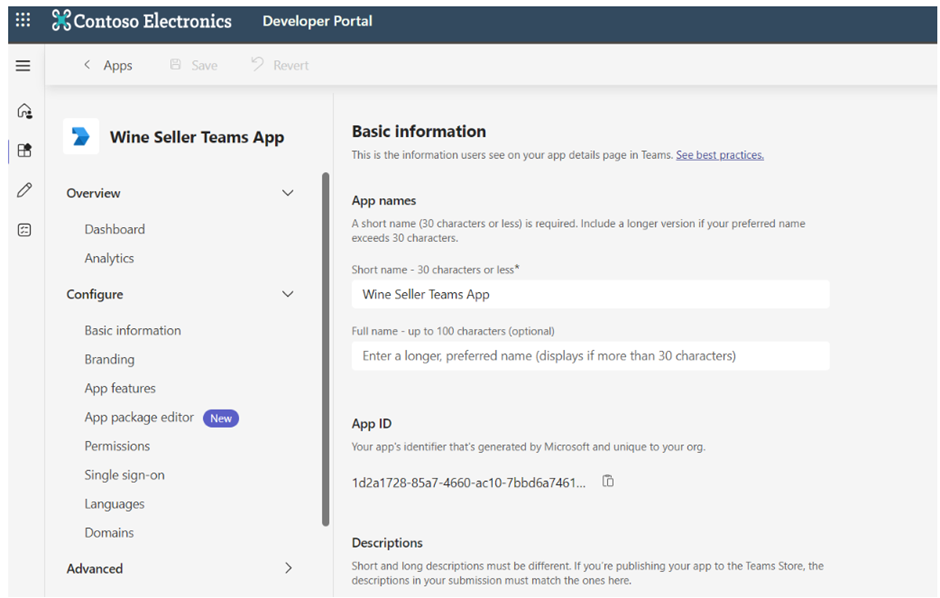Click the Advanced section heading
The width and height of the screenshot is (940, 598).
95,569
